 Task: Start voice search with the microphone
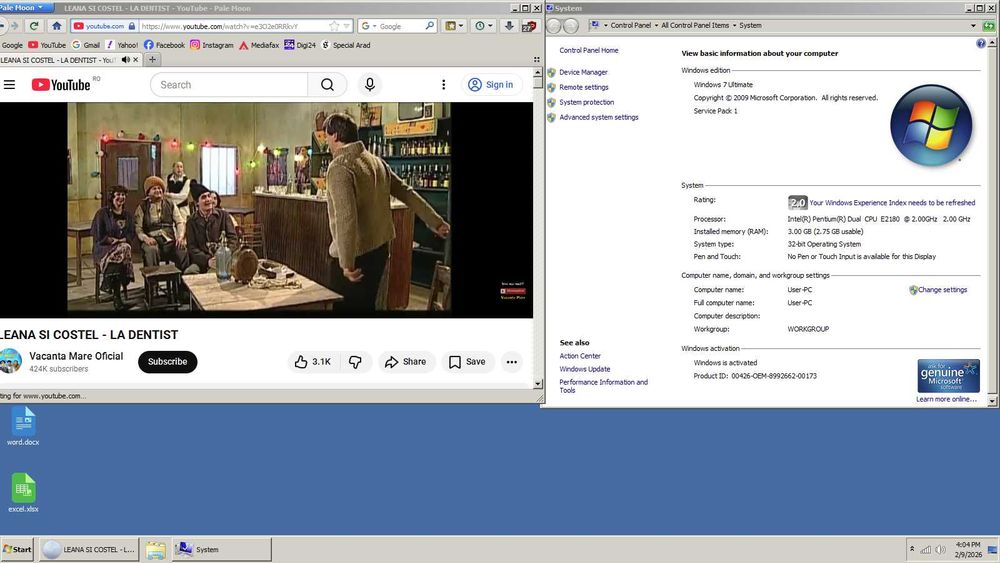point(370,84)
